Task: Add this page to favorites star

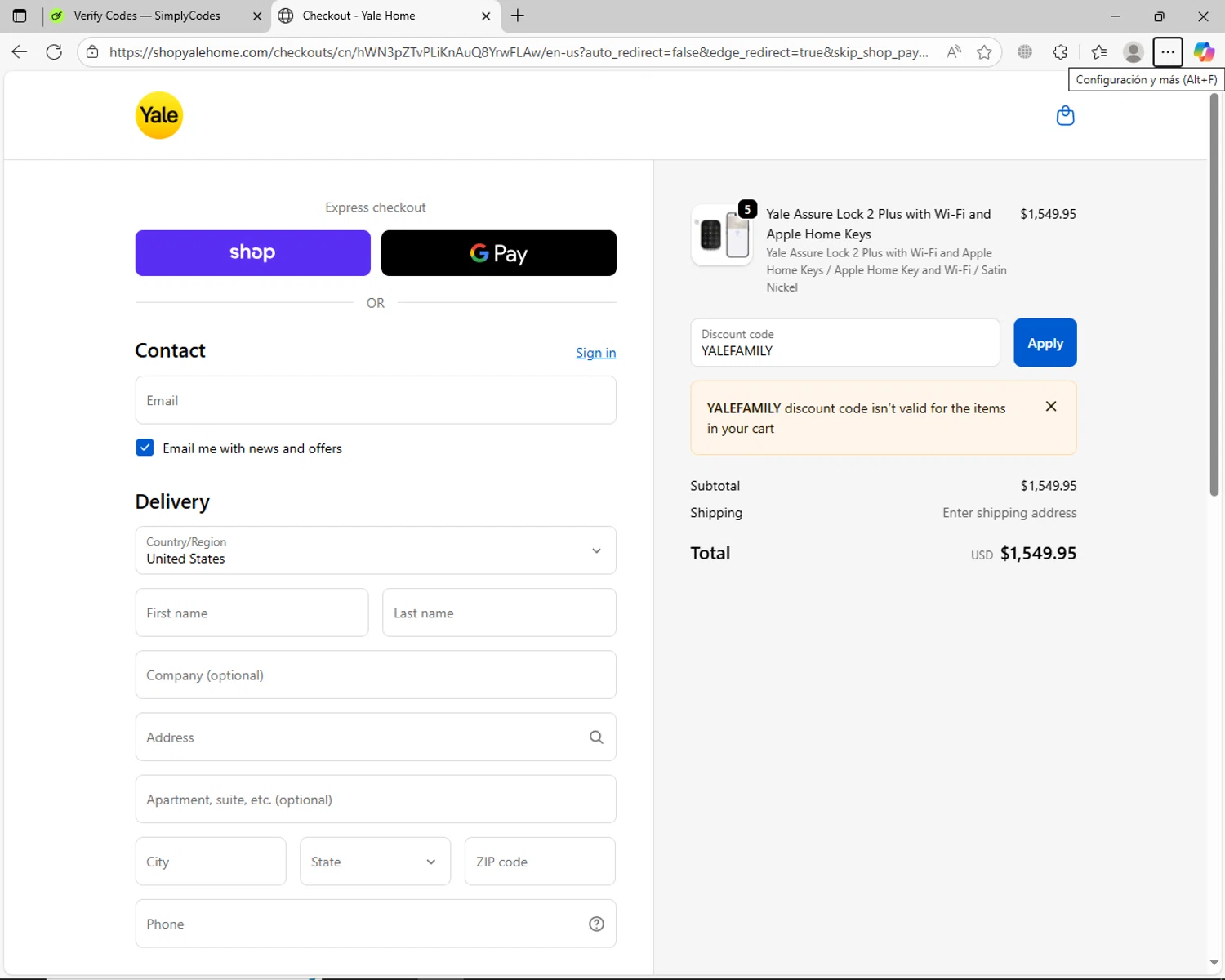Action: point(984,52)
